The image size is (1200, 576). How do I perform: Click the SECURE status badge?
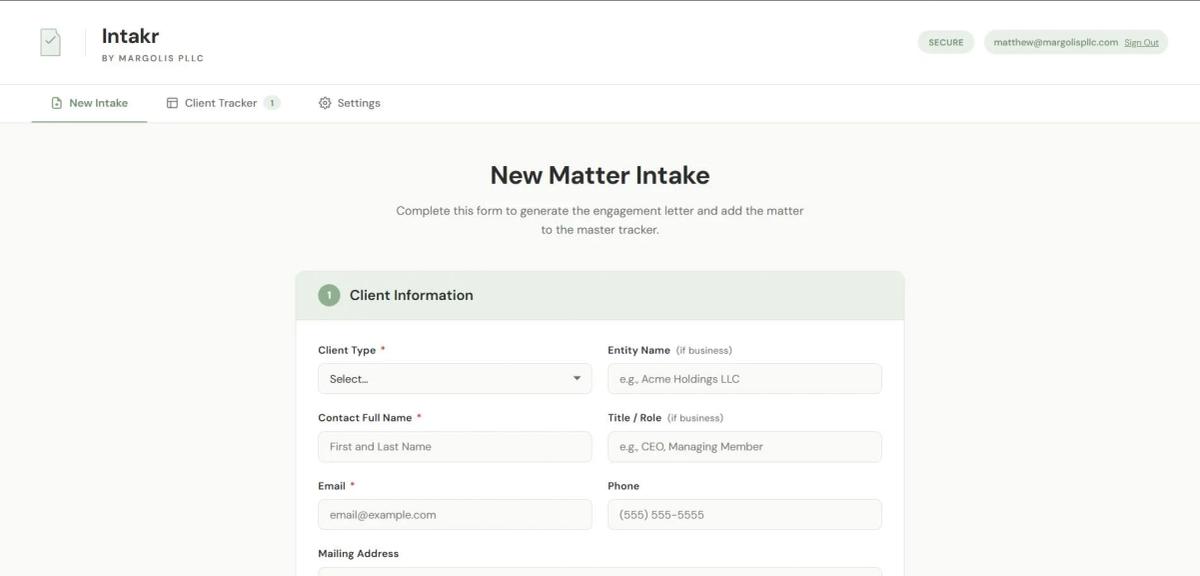tap(945, 42)
